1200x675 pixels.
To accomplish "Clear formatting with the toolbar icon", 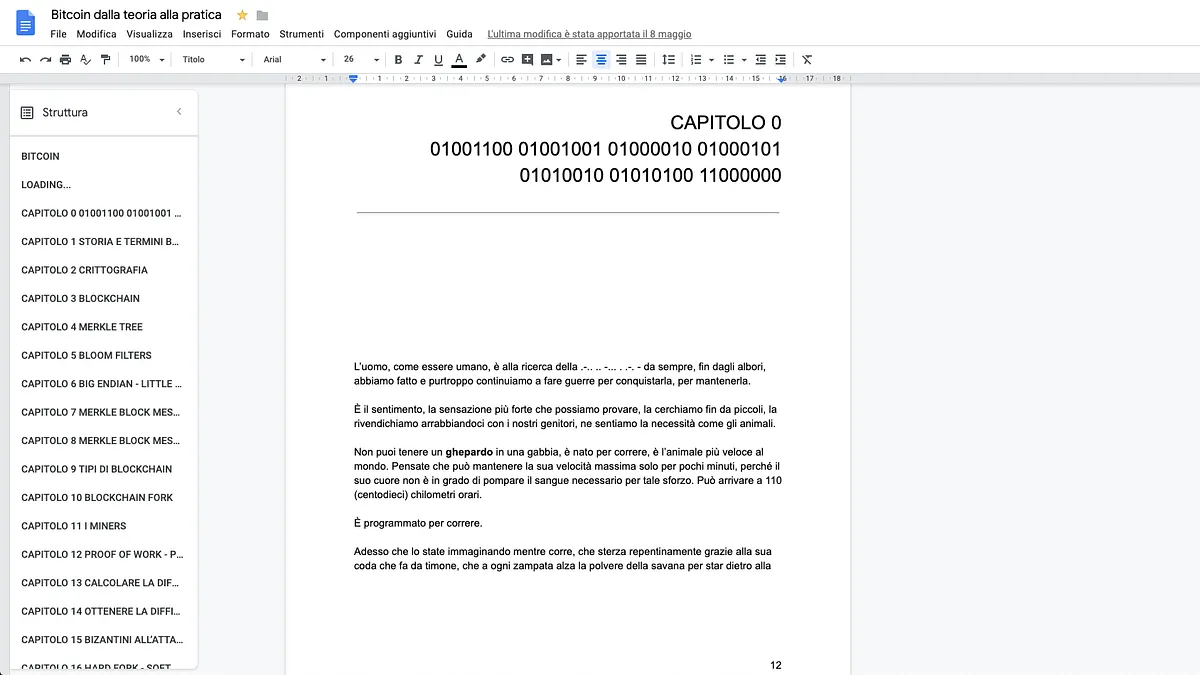I will (806, 59).
